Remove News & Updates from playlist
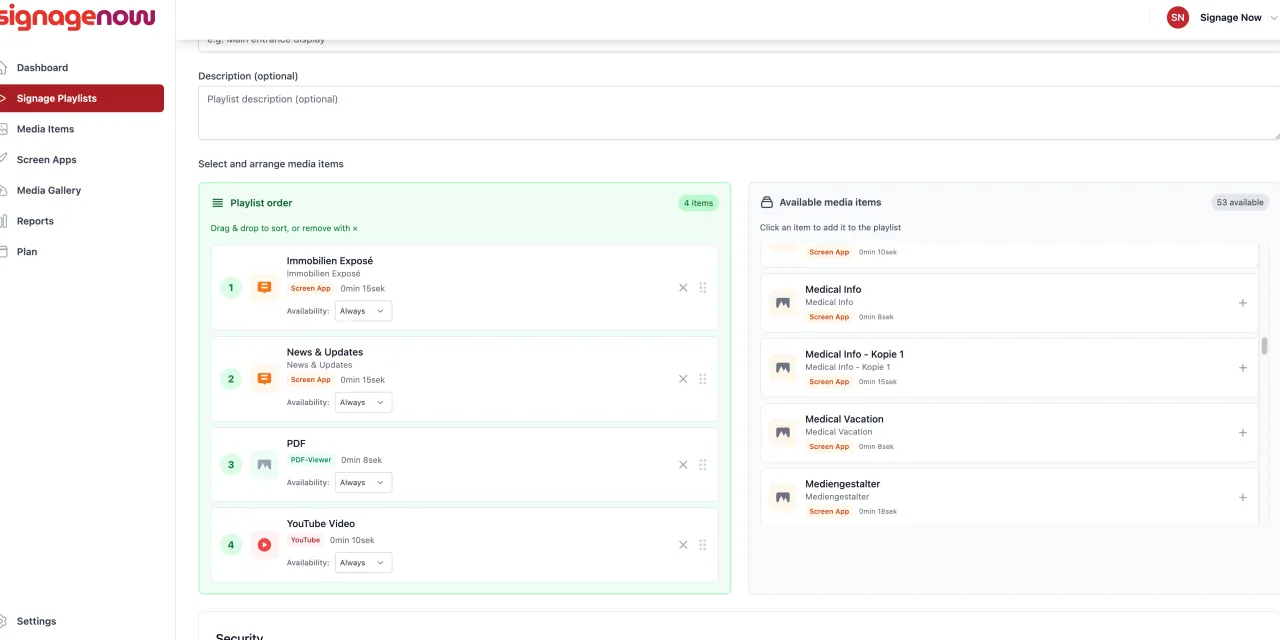Image resolution: width=1280 pixels, height=640 pixels. tap(683, 379)
